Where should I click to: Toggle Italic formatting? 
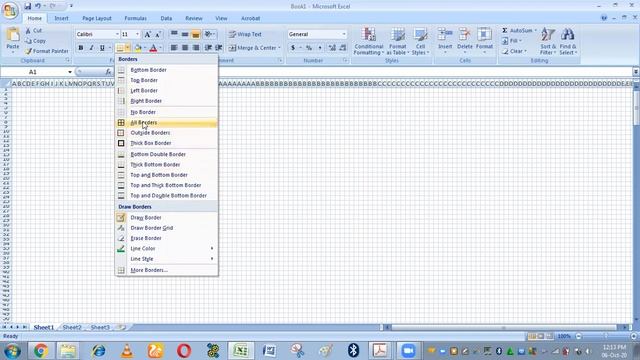(91, 48)
